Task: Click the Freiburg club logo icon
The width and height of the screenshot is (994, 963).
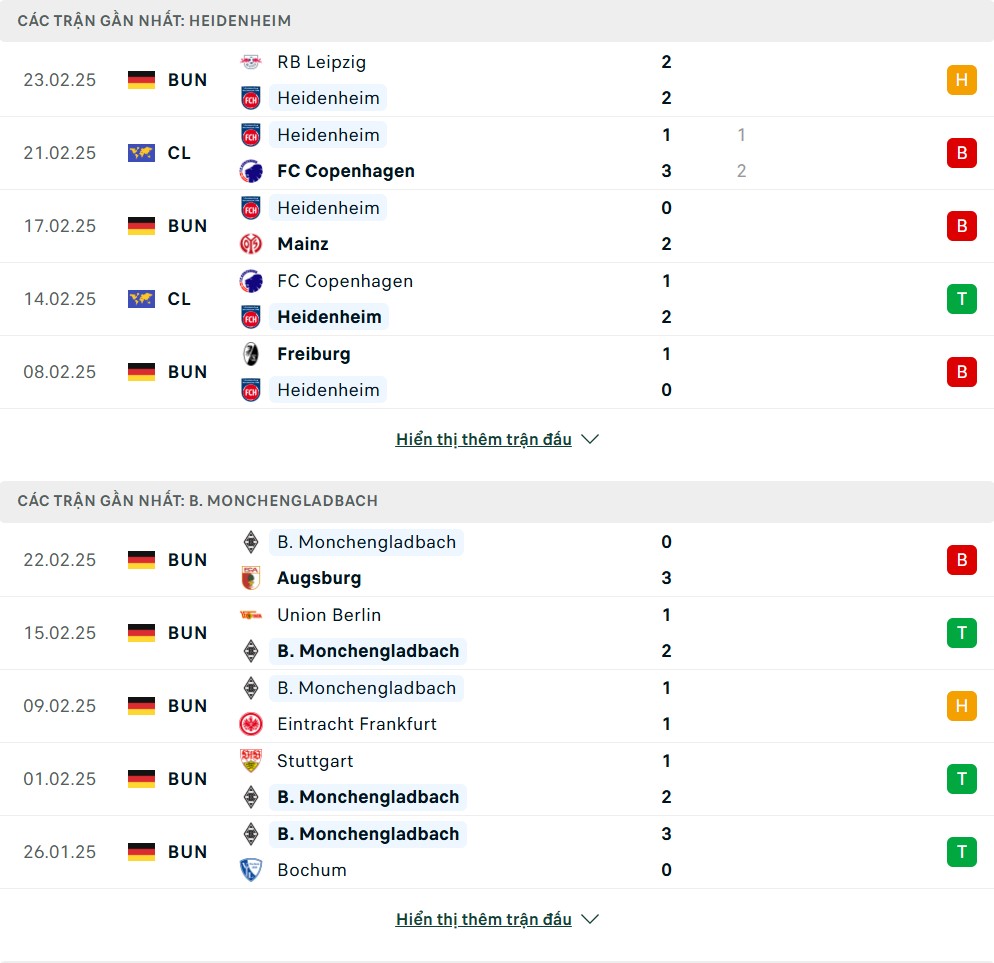Action: click(250, 354)
